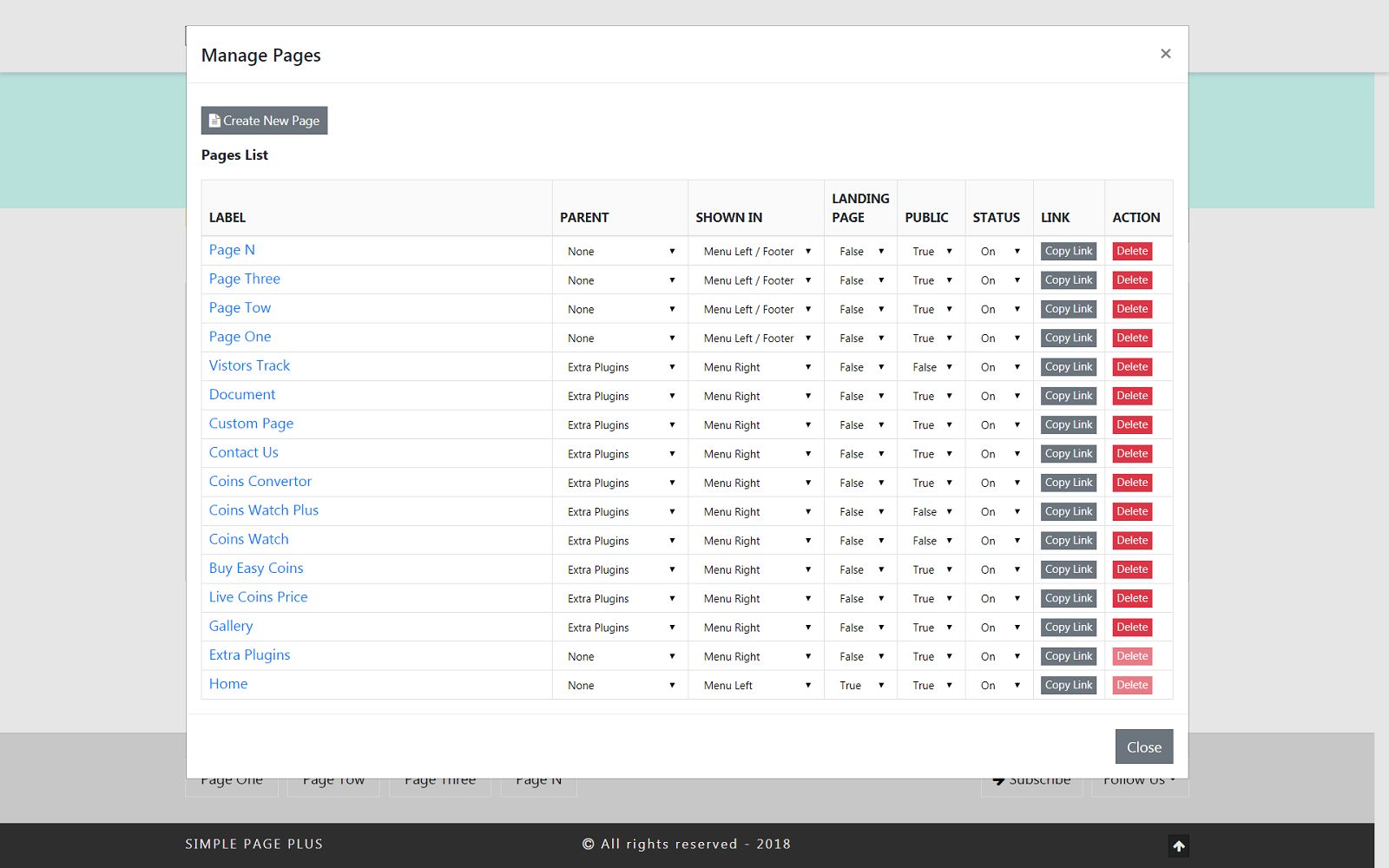Open Landing Page dropdown for Home
This screenshot has width=1389, height=868.
pos(860,686)
